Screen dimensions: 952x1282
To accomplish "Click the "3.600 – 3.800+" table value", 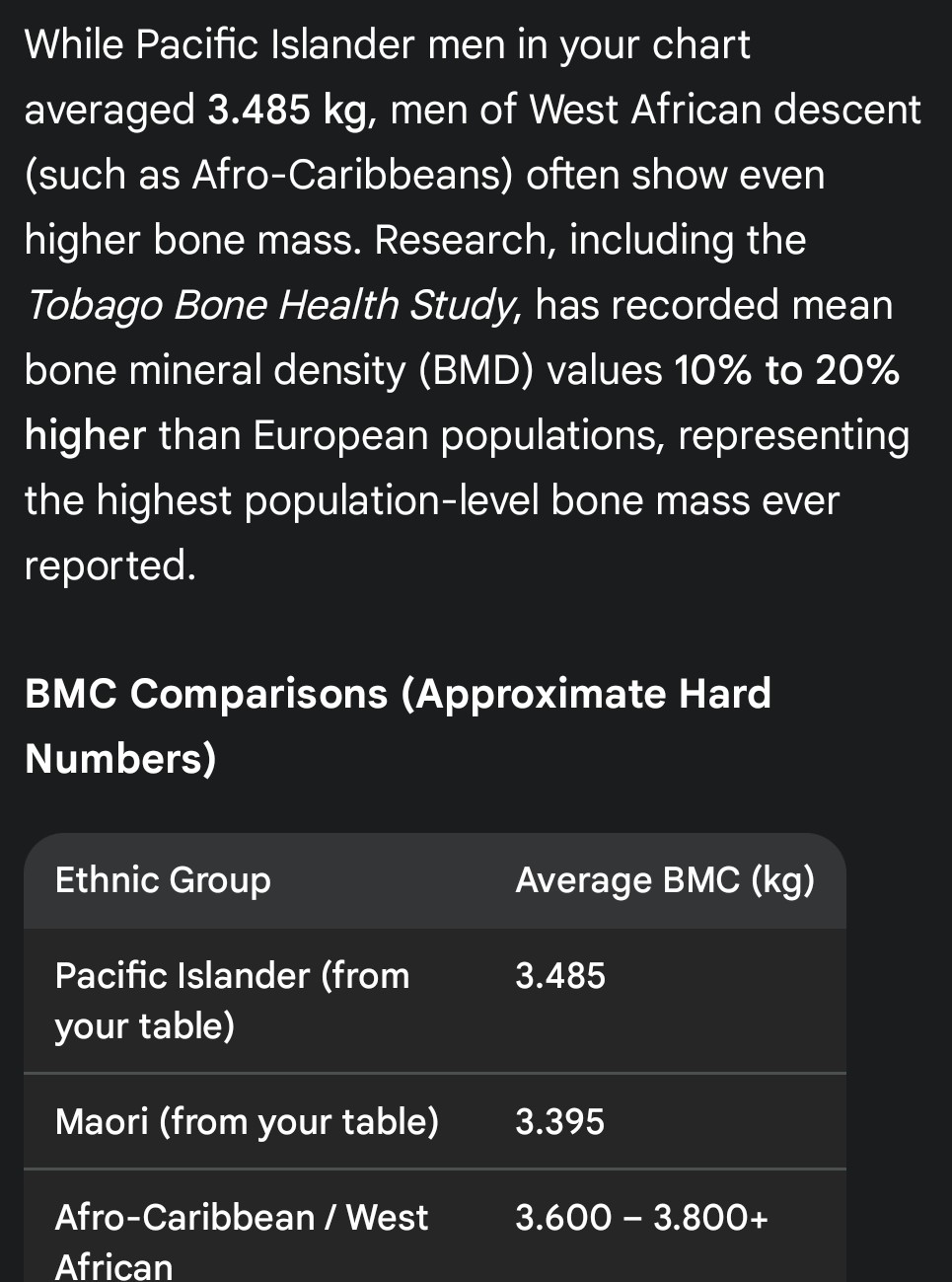I will [x=641, y=1218].
